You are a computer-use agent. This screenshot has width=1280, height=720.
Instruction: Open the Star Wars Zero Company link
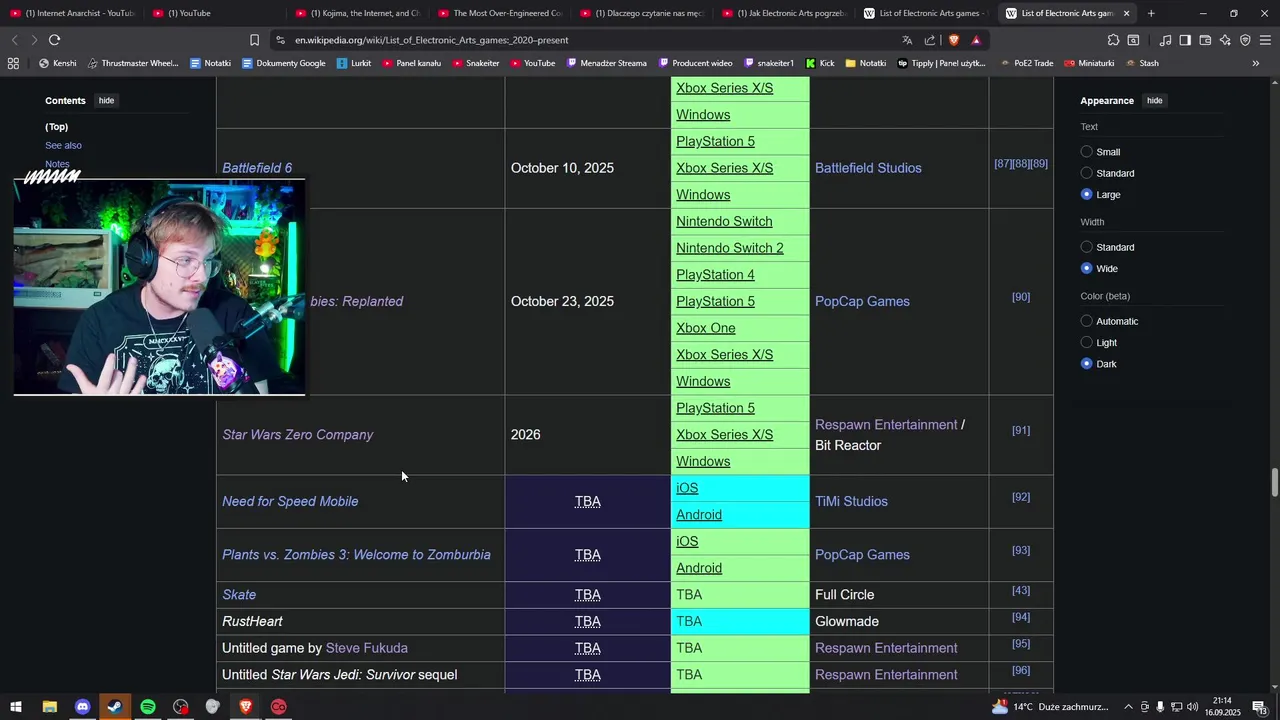[x=297, y=435]
